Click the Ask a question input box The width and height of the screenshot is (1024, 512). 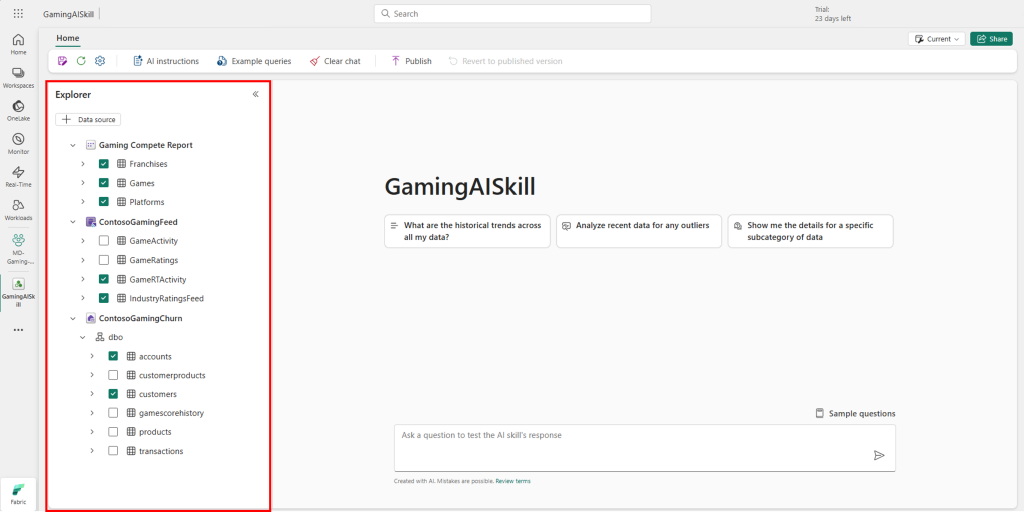pyautogui.click(x=645, y=448)
